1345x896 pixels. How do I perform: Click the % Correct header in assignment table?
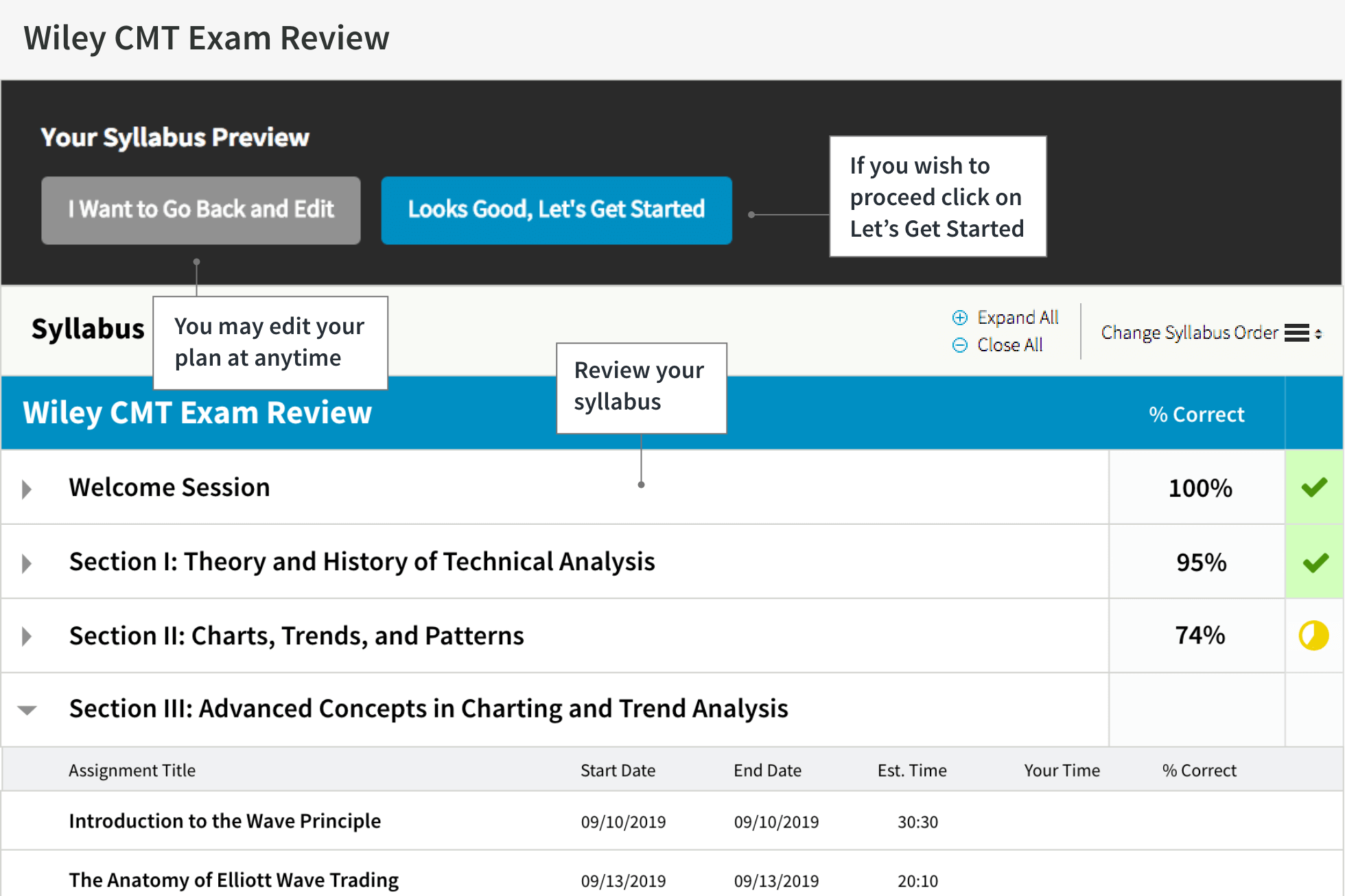1199,770
